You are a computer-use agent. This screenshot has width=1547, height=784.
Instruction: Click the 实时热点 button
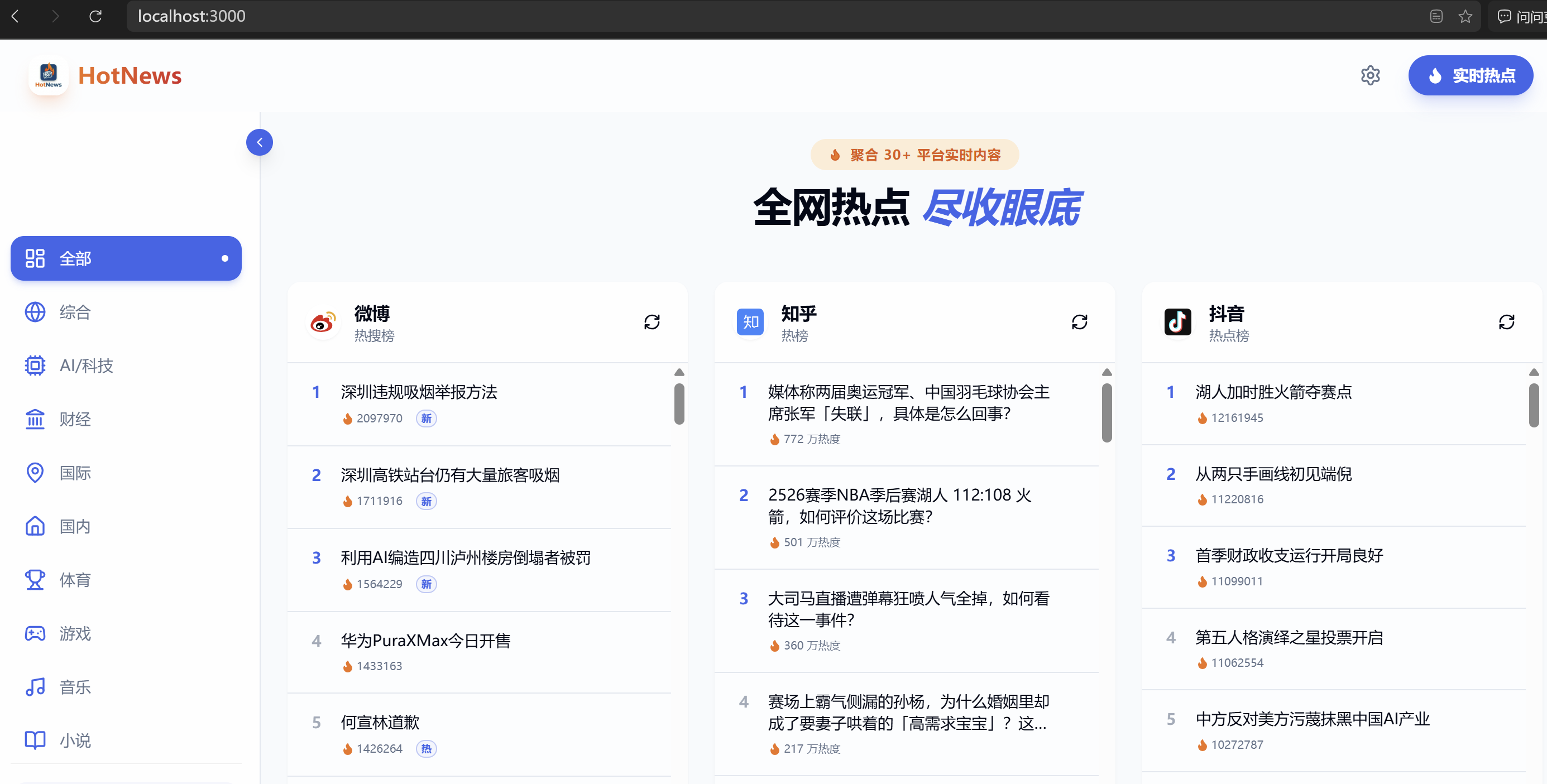(x=1470, y=76)
